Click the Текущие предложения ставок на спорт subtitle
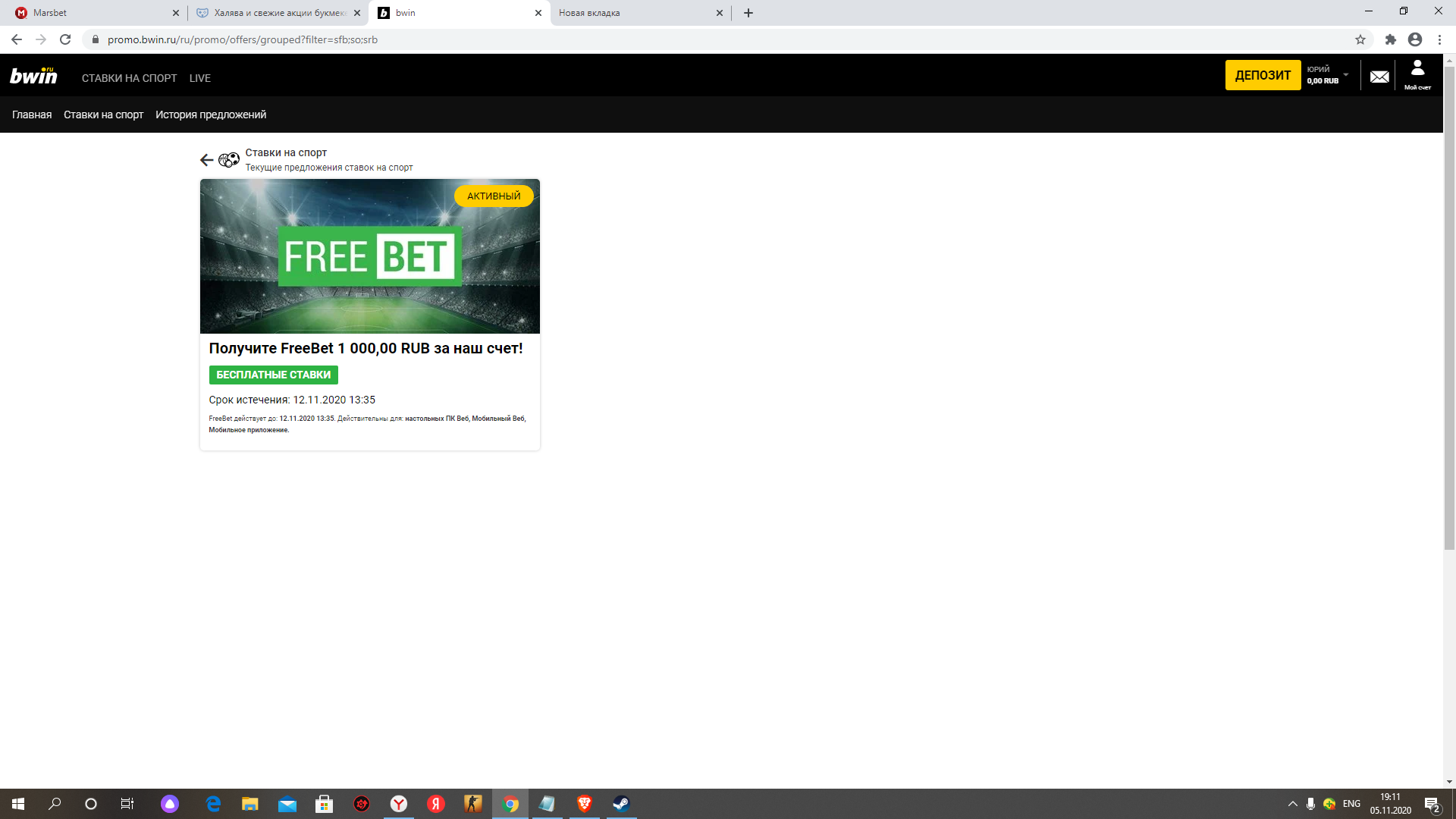The width and height of the screenshot is (1456, 819). (x=329, y=168)
